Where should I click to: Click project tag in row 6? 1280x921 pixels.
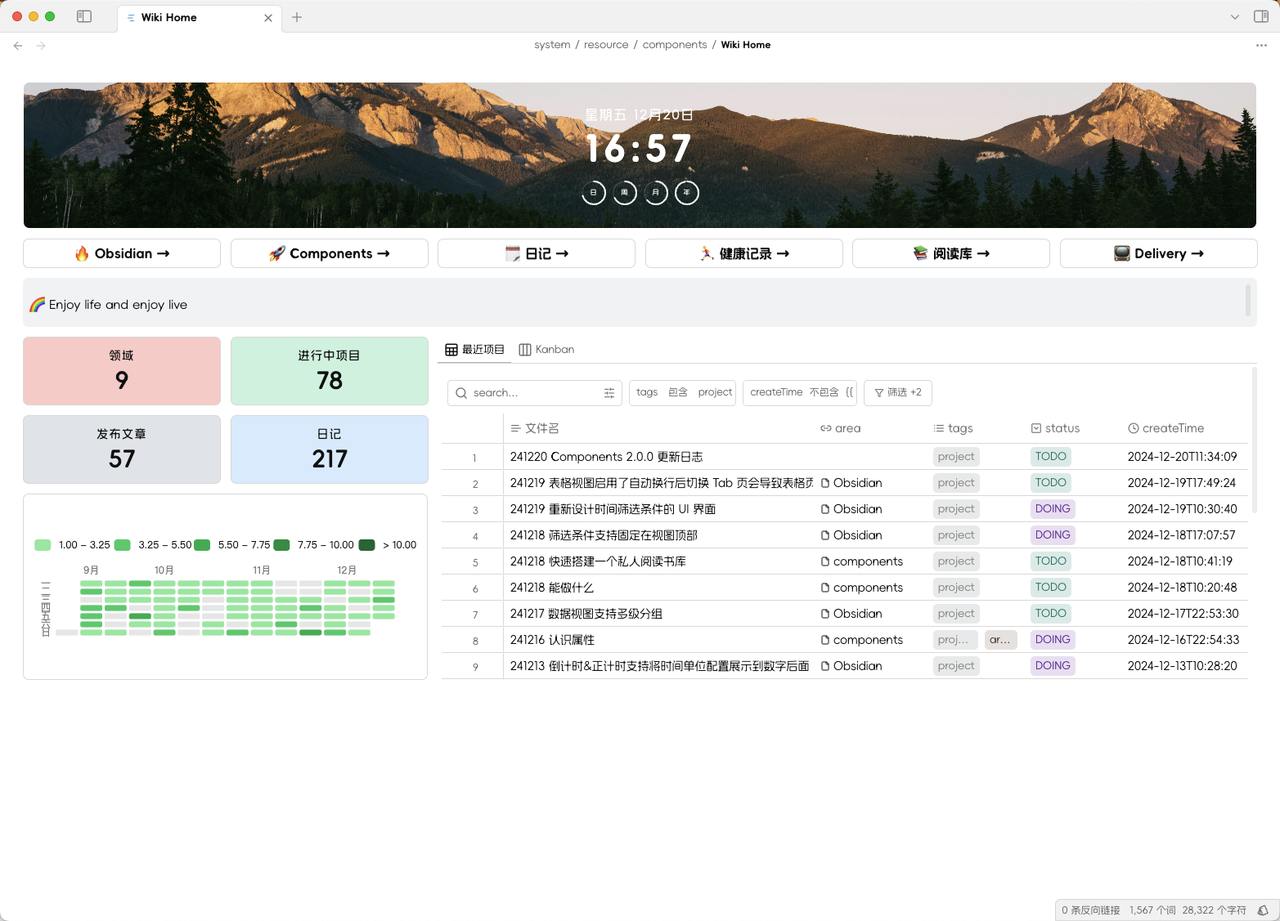click(x=956, y=587)
